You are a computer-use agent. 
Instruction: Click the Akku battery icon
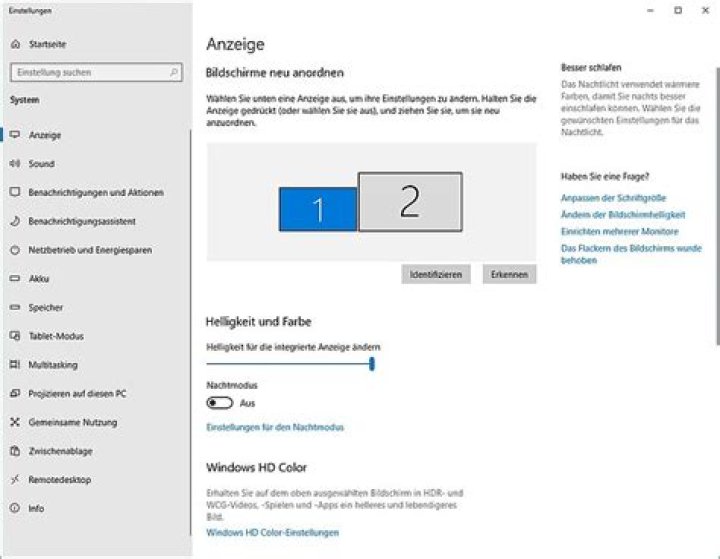click(x=15, y=279)
